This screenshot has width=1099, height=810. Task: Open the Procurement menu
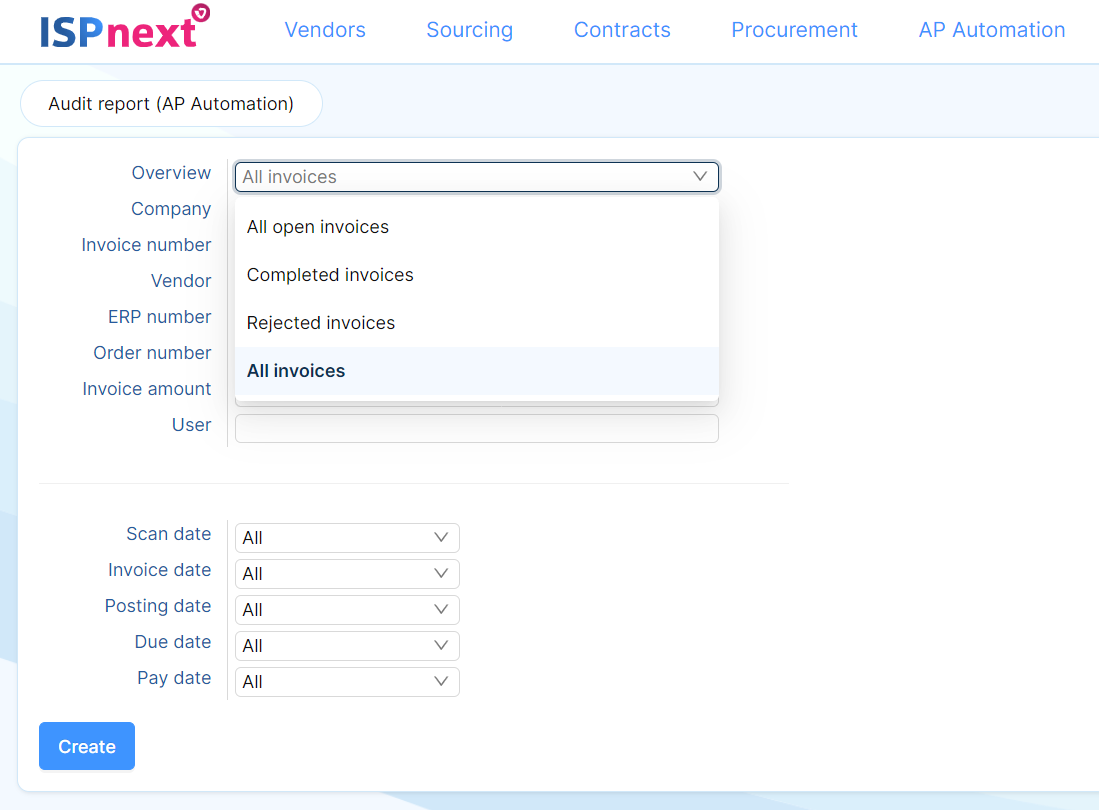pyautogui.click(x=794, y=29)
